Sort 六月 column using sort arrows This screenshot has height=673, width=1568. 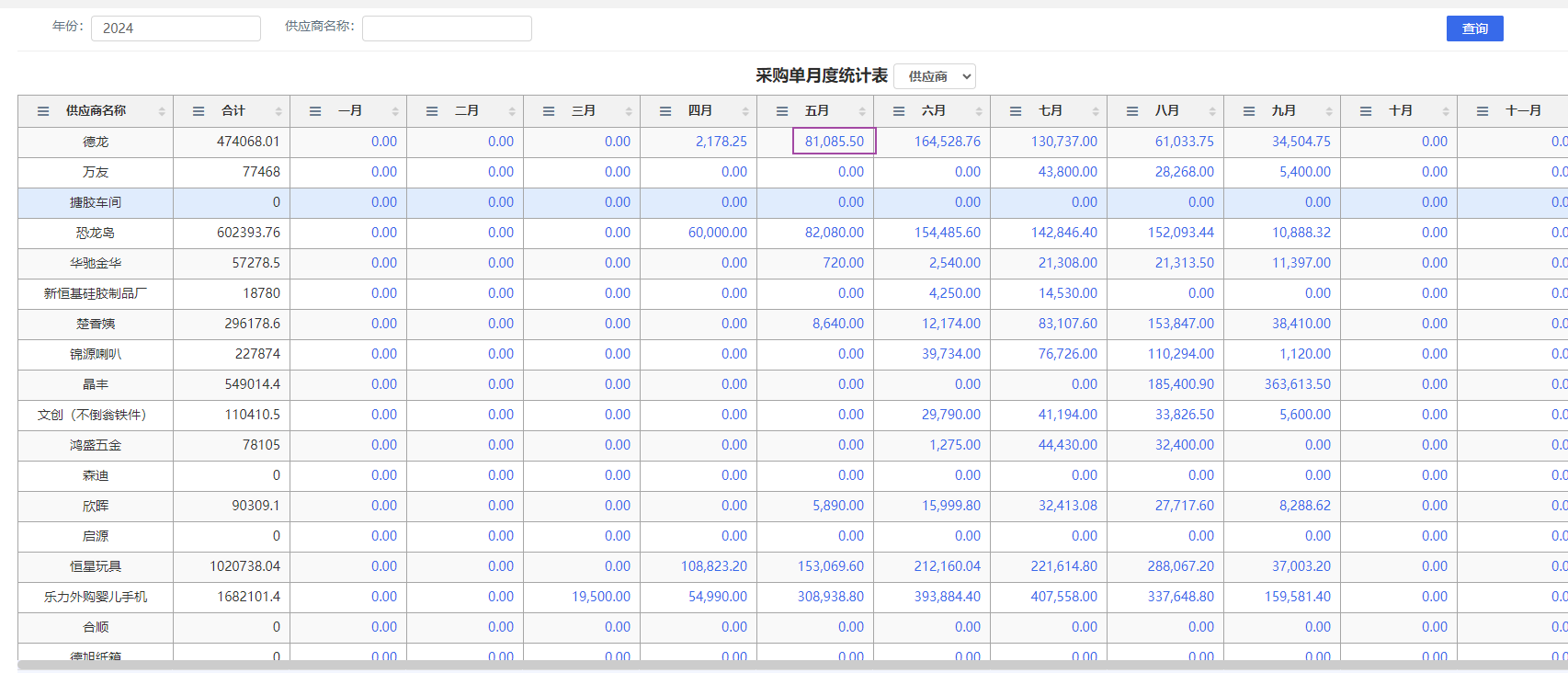coord(979,111)
